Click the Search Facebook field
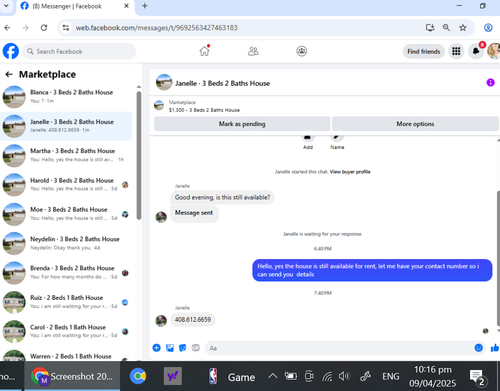 [79, 51]
